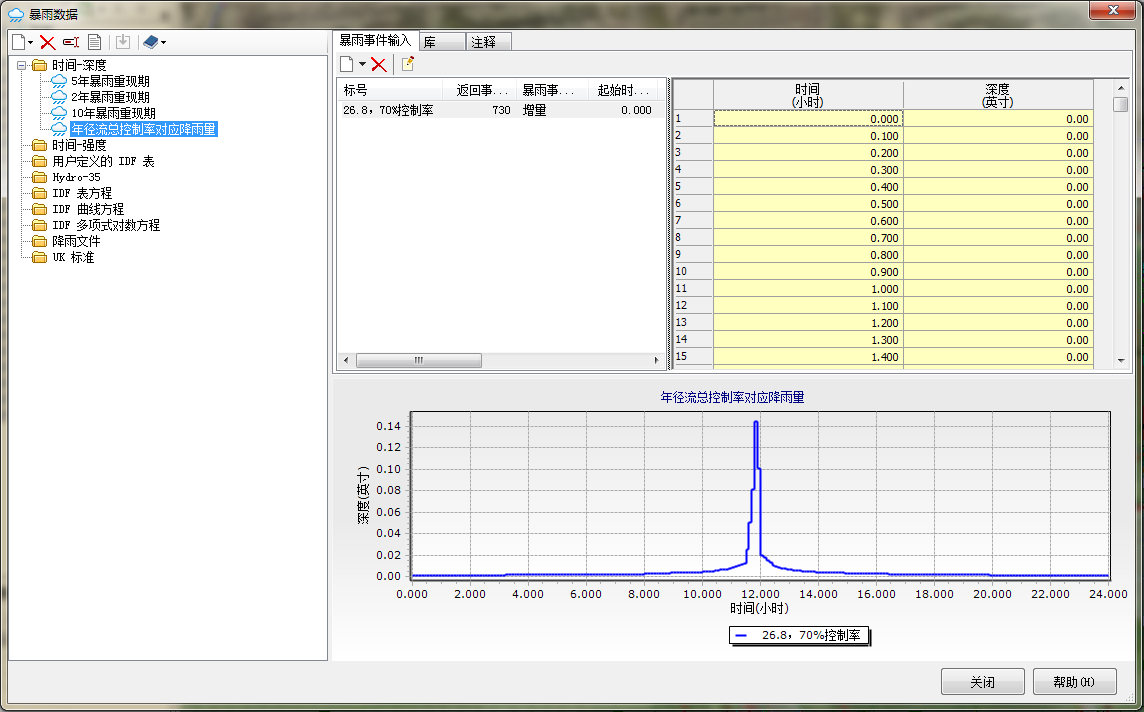
Task: Click the 关闭 button
Action: [x=983, y=682]
